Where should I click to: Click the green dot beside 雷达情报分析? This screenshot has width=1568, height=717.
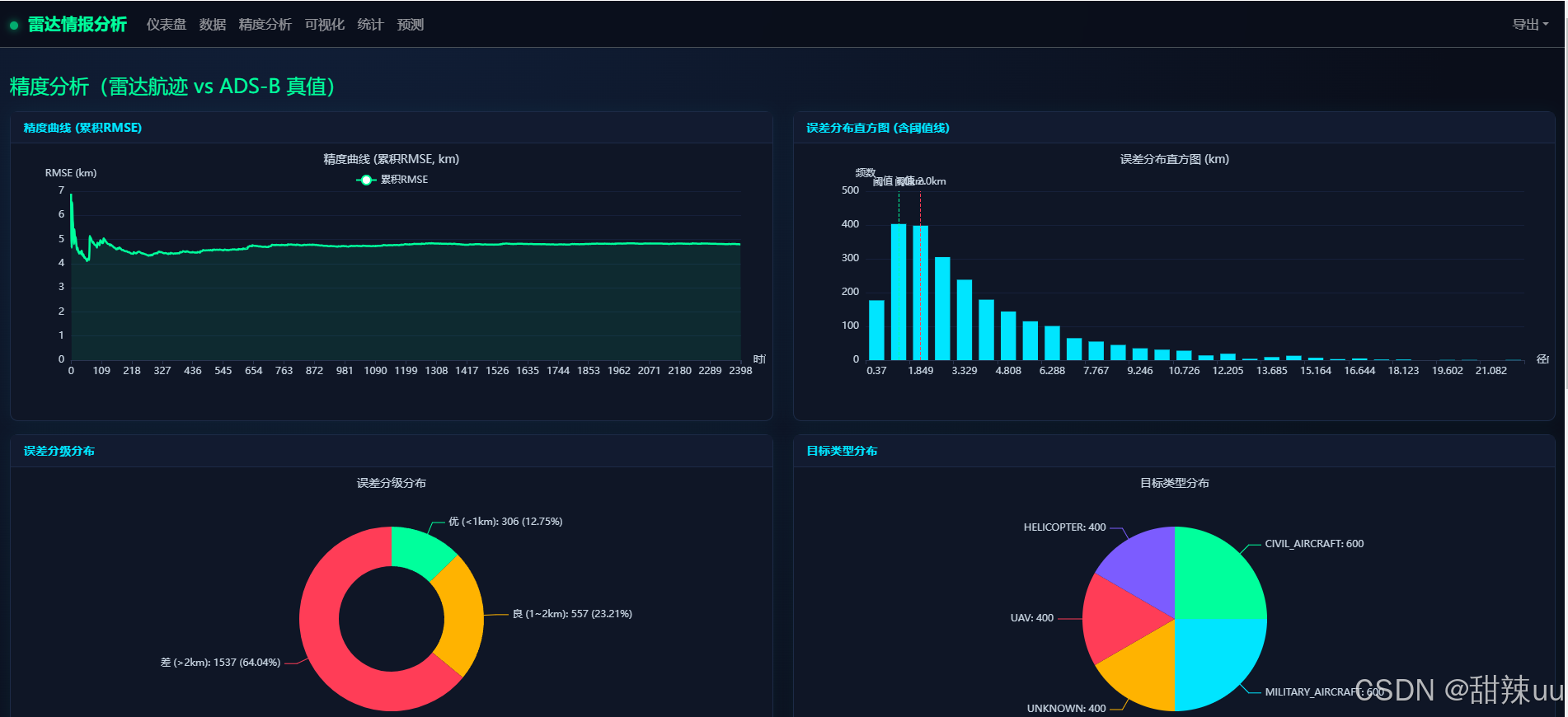coord(14,26)
